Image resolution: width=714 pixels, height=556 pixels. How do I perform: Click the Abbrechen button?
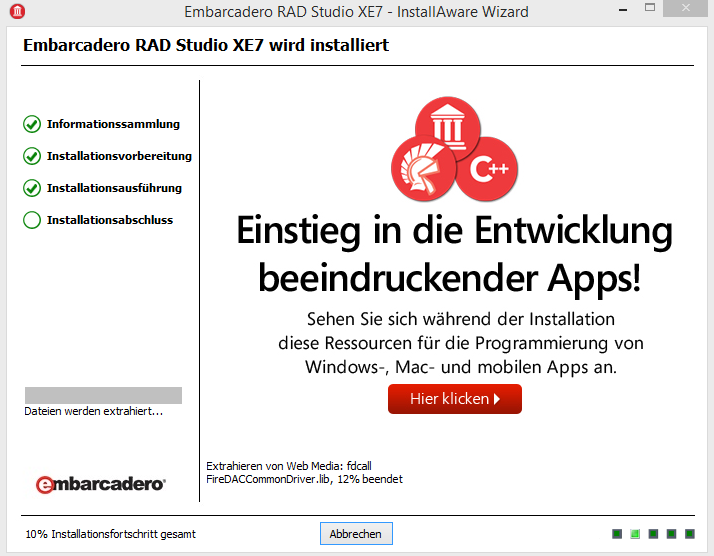pos(356,534)
